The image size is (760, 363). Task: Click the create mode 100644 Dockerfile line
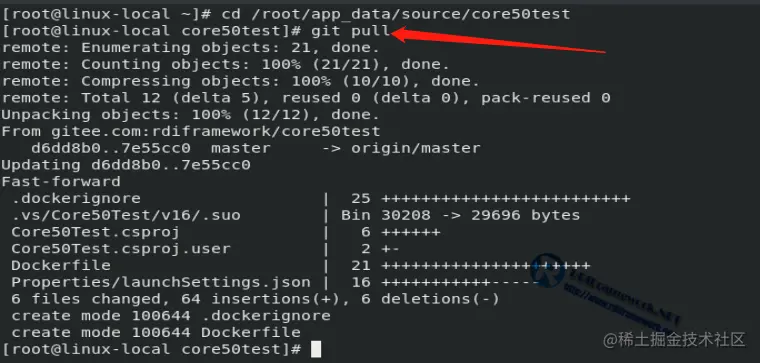[x=156, y=332]
